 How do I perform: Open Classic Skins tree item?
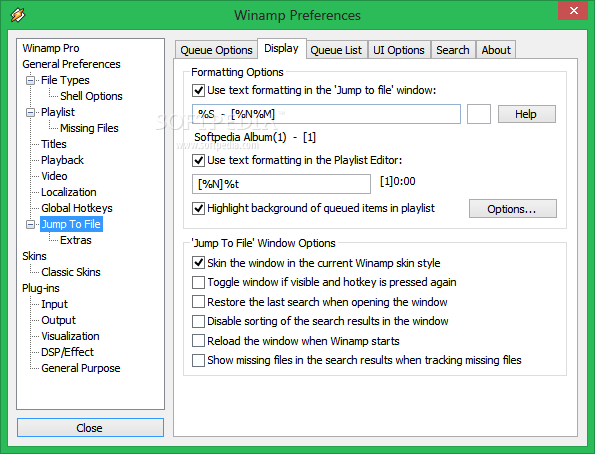(x=71, y=272)
